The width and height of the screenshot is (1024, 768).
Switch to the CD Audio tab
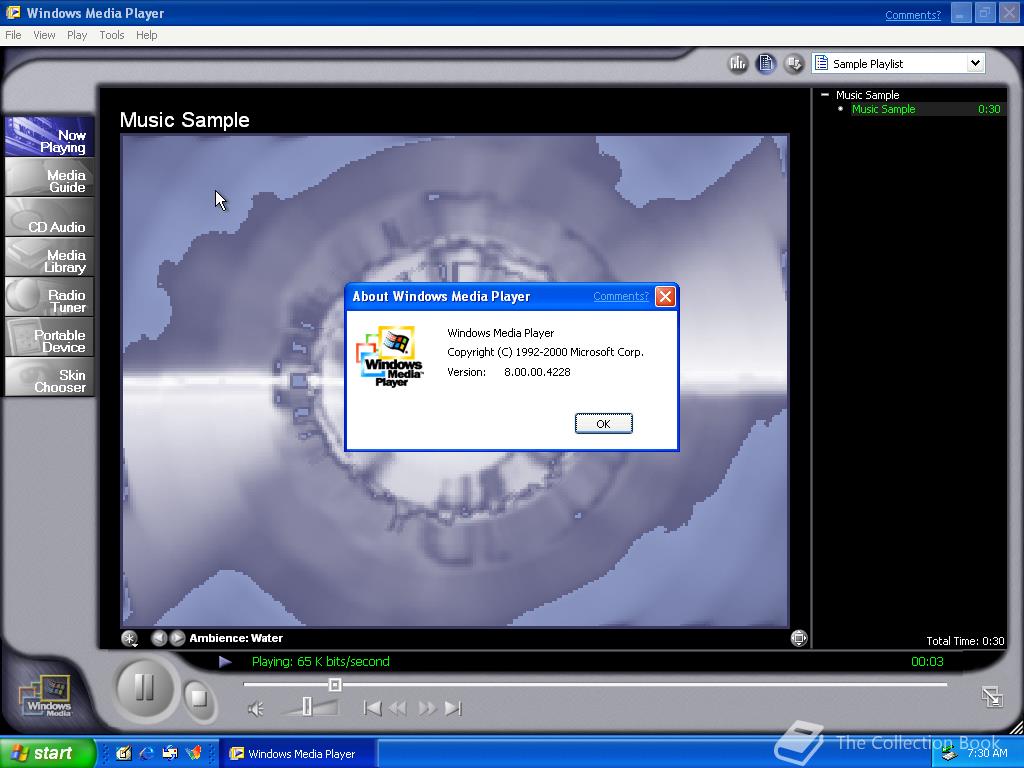50,217
